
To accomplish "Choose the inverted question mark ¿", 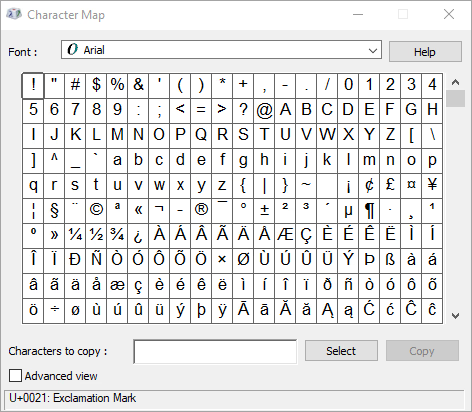I will coord(138,236).
